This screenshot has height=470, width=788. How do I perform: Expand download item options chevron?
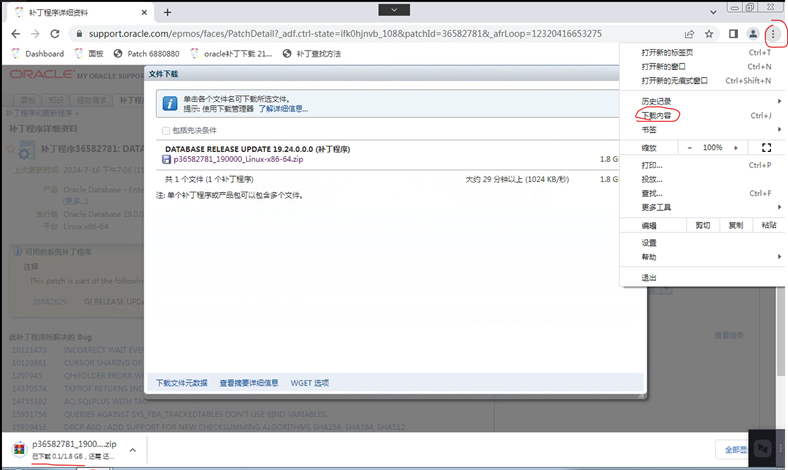133,450
